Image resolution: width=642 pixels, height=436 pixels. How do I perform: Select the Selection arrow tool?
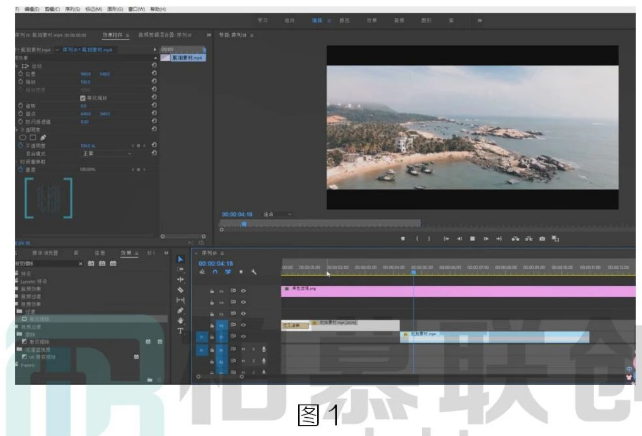[x=180, y=259]
